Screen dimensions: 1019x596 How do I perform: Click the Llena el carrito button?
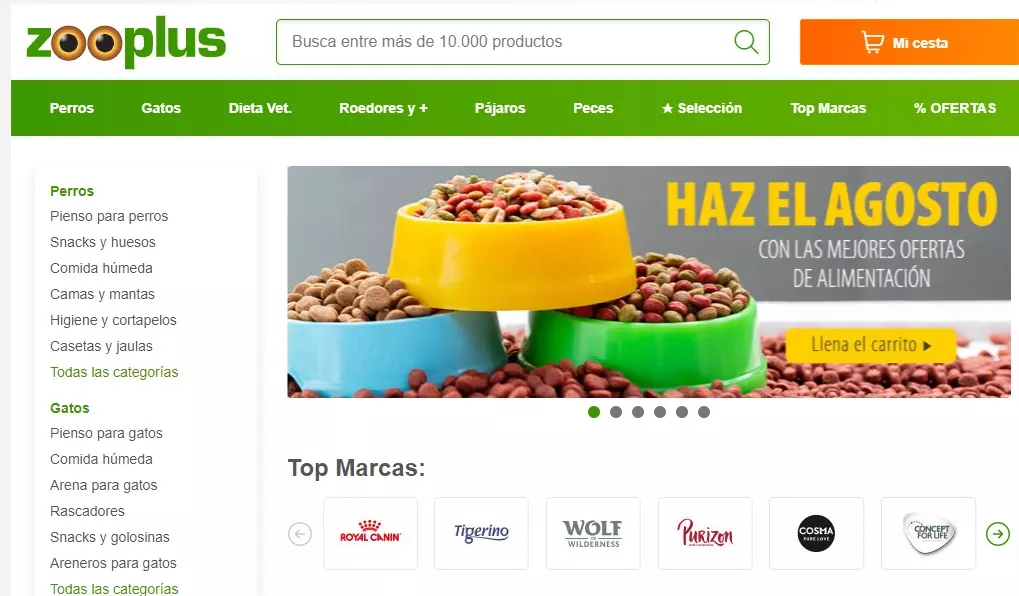pos(871,345)
